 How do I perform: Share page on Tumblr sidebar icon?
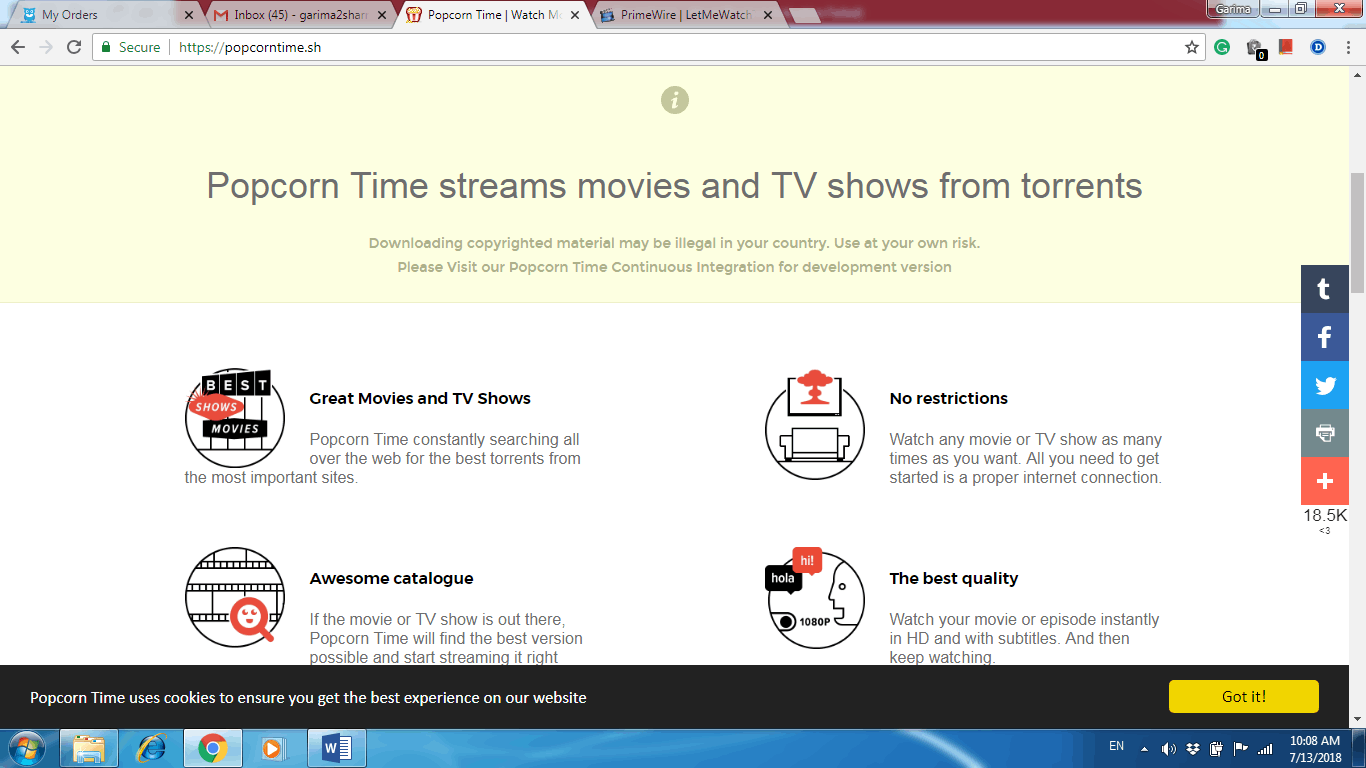1324,289
